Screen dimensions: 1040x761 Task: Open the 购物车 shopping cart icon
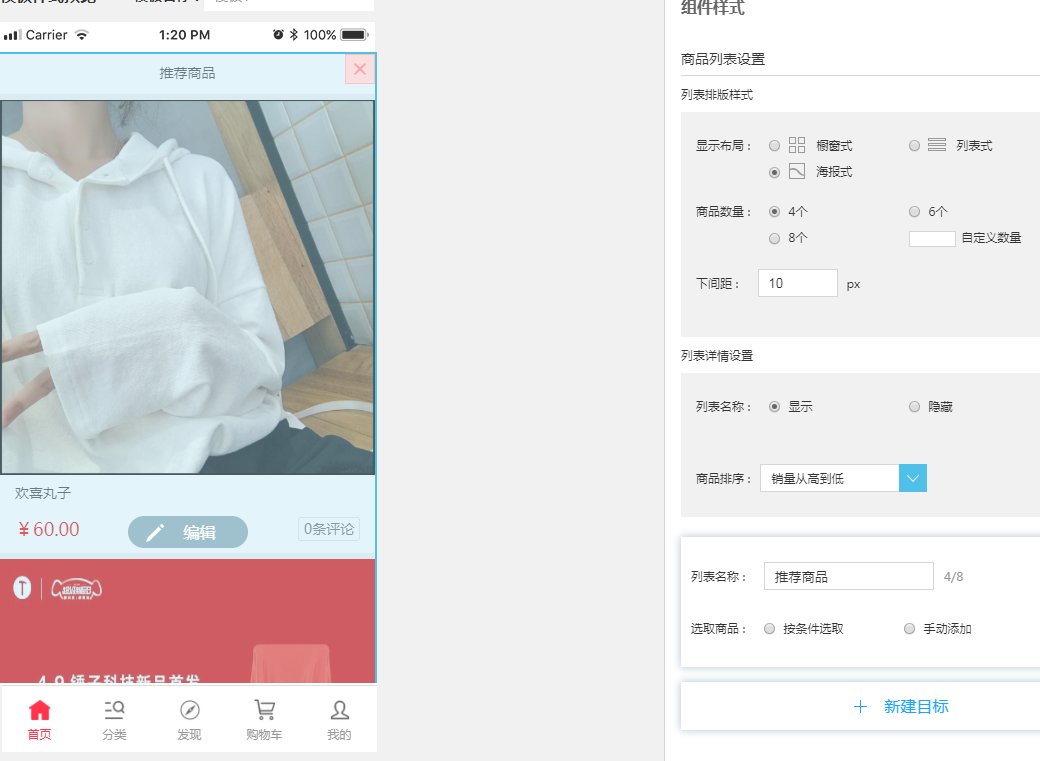pyautogui.click(x=264, y=711)
